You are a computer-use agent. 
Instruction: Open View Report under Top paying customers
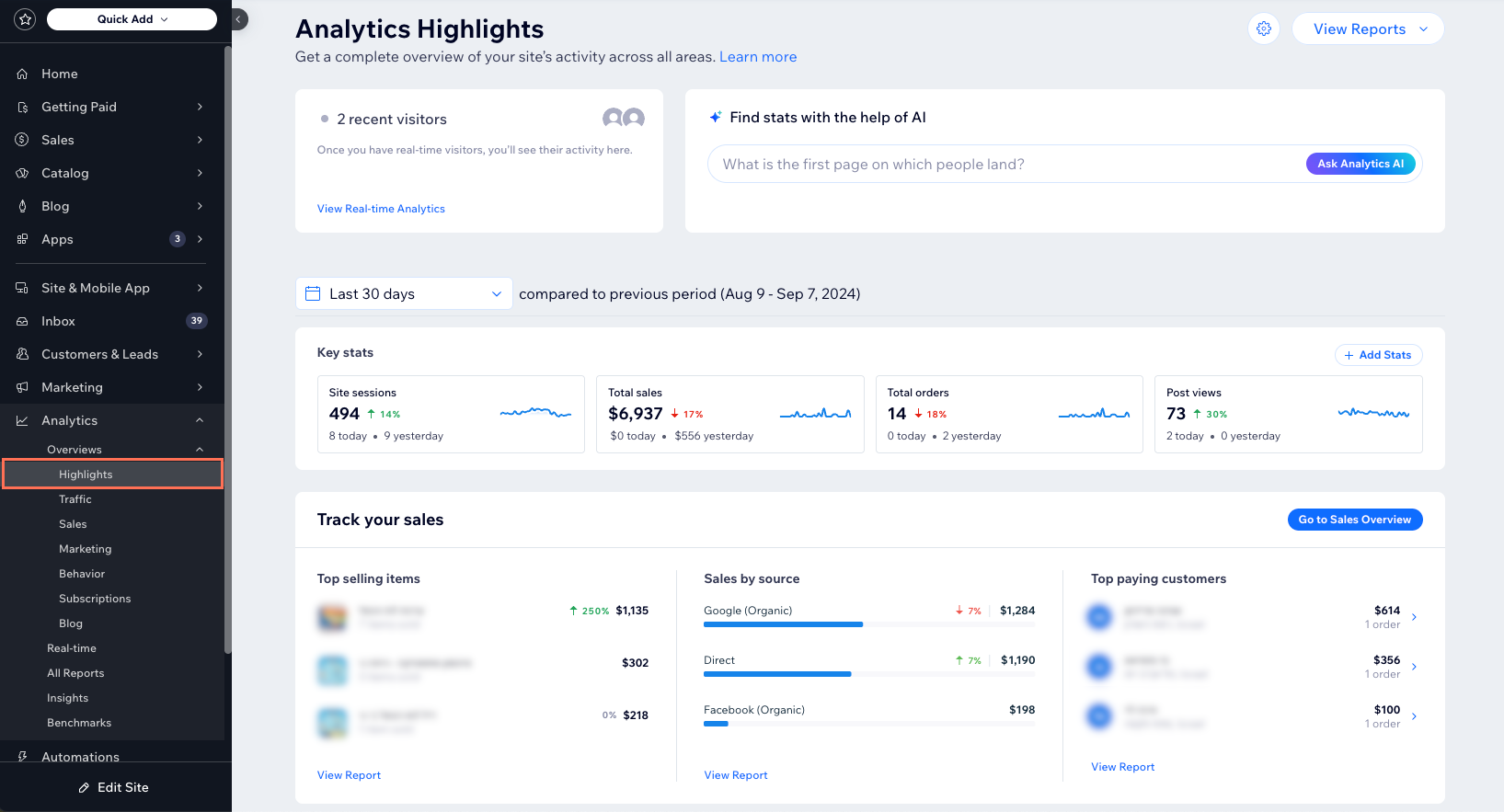coord(1122,767)
